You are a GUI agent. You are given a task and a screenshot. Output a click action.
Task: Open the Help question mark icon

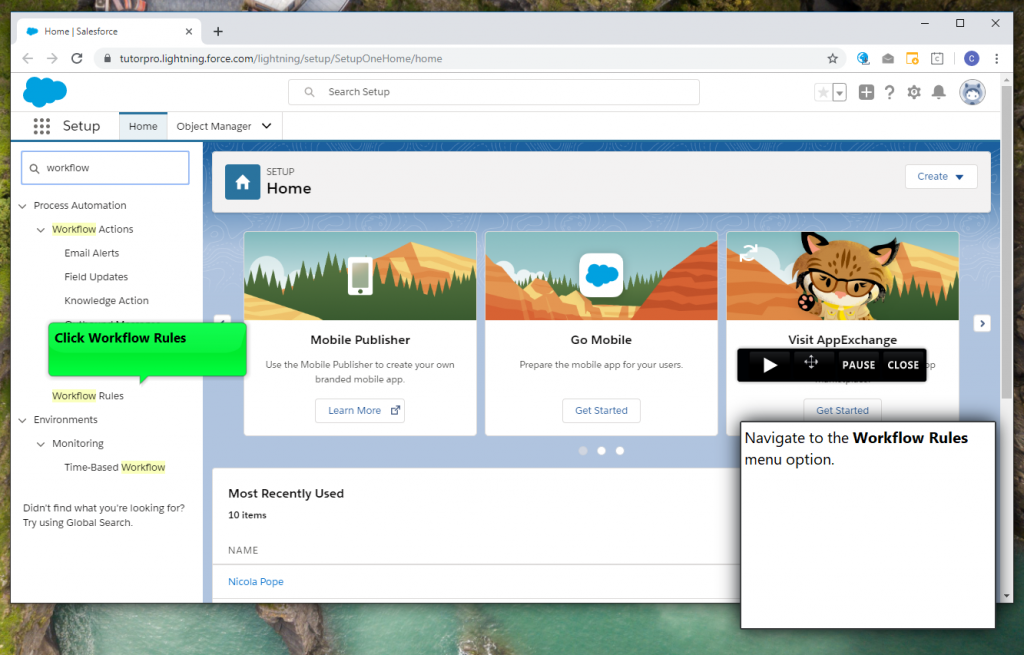(889, 92)
